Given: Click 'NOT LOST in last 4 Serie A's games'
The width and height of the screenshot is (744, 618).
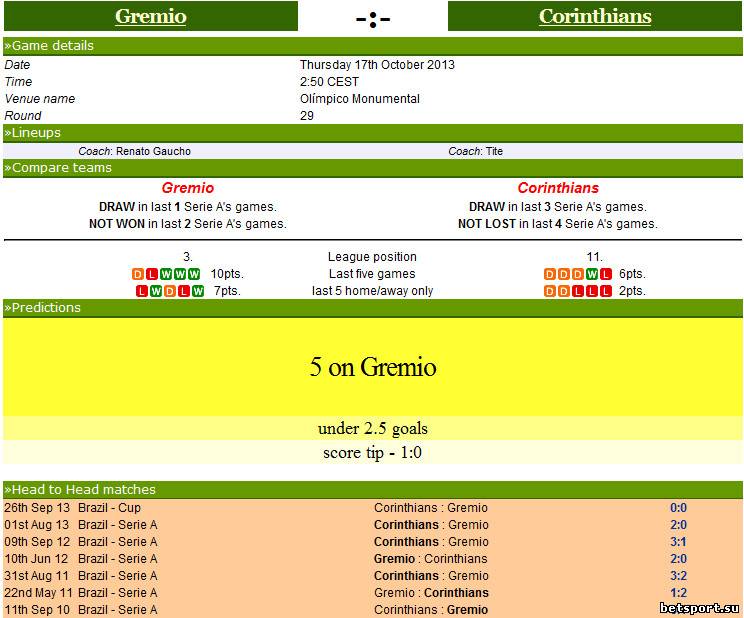Looking at the screenshot, I should click(x=558, y=224).
